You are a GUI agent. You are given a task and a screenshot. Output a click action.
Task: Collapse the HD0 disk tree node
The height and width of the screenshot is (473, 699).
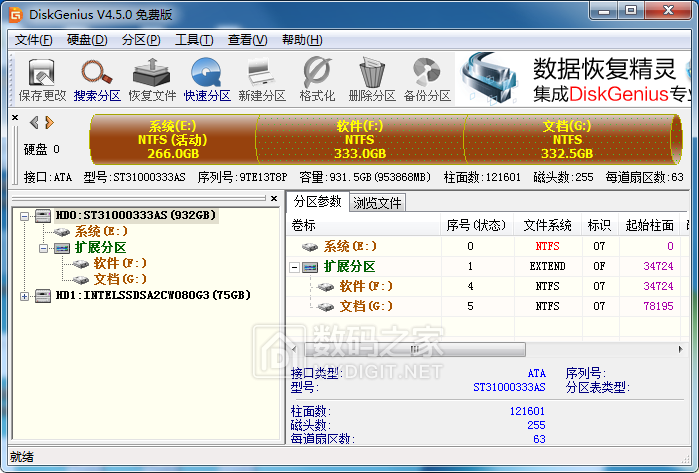(x=25, y=217)
